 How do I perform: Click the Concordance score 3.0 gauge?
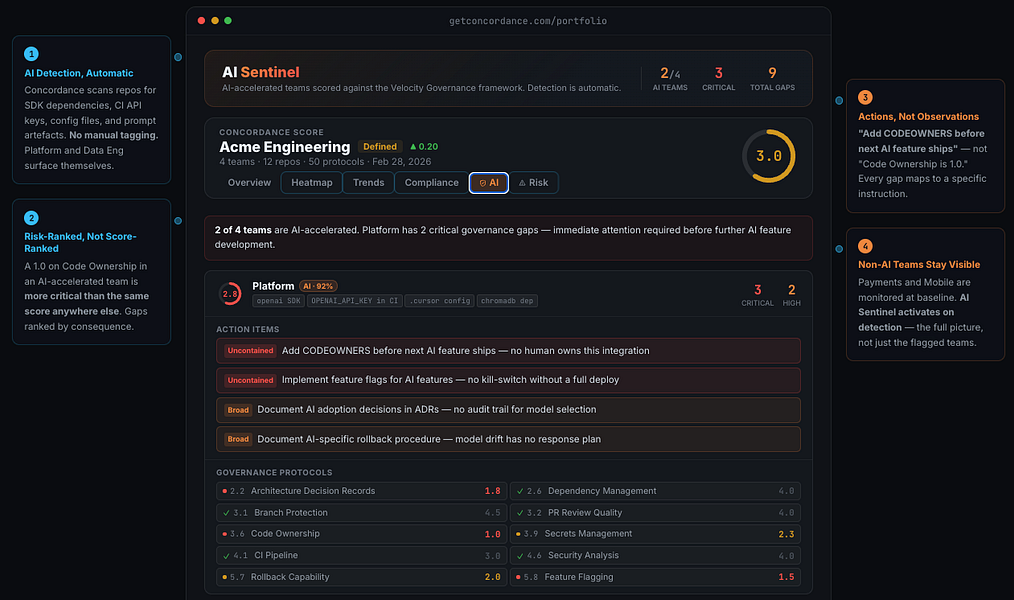(x=768, y=156)
